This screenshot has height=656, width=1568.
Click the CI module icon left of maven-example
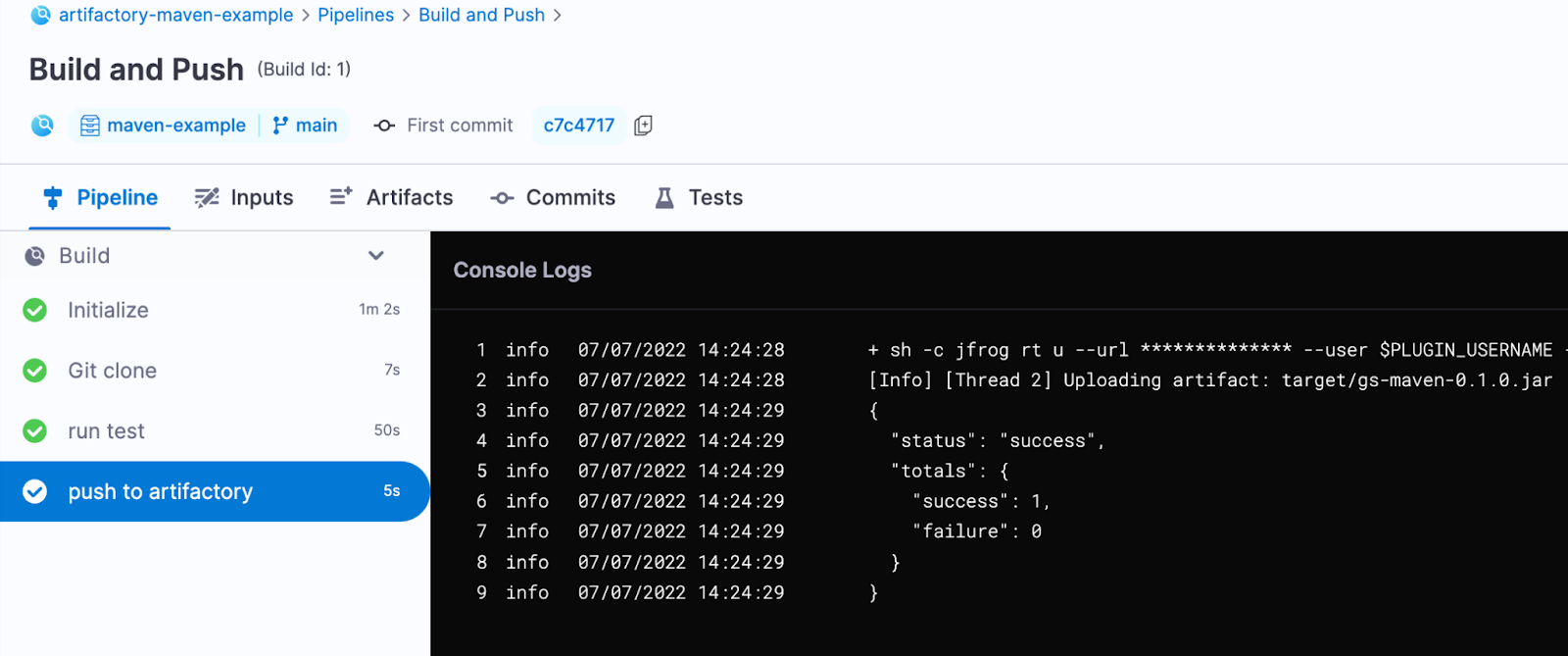tap(42, 126)
